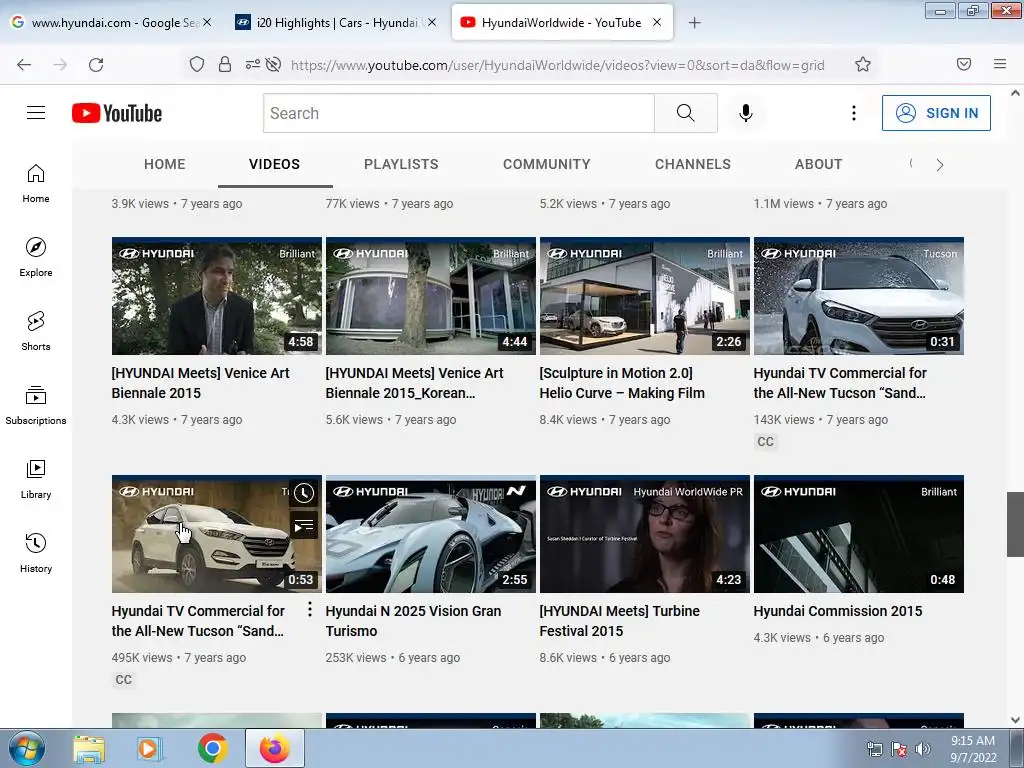The width and height of the screenshot is (1024, 768).
Task: Save page to Pocket icon
Action: pos(964,64)
